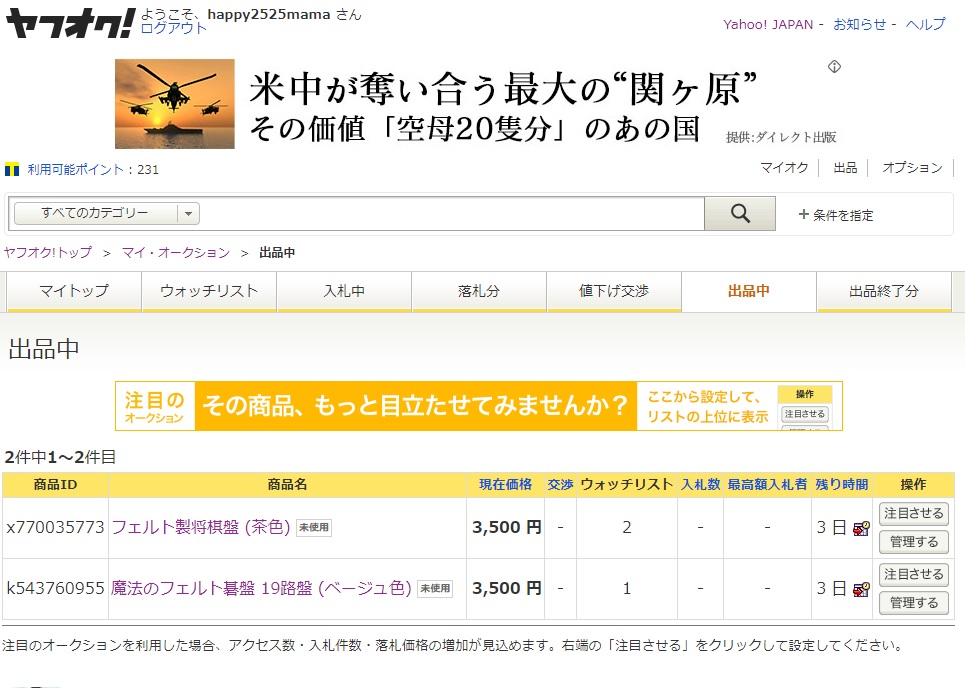Click the 3,500 円 price in row x770035773
965x688 pixels.
507,527
